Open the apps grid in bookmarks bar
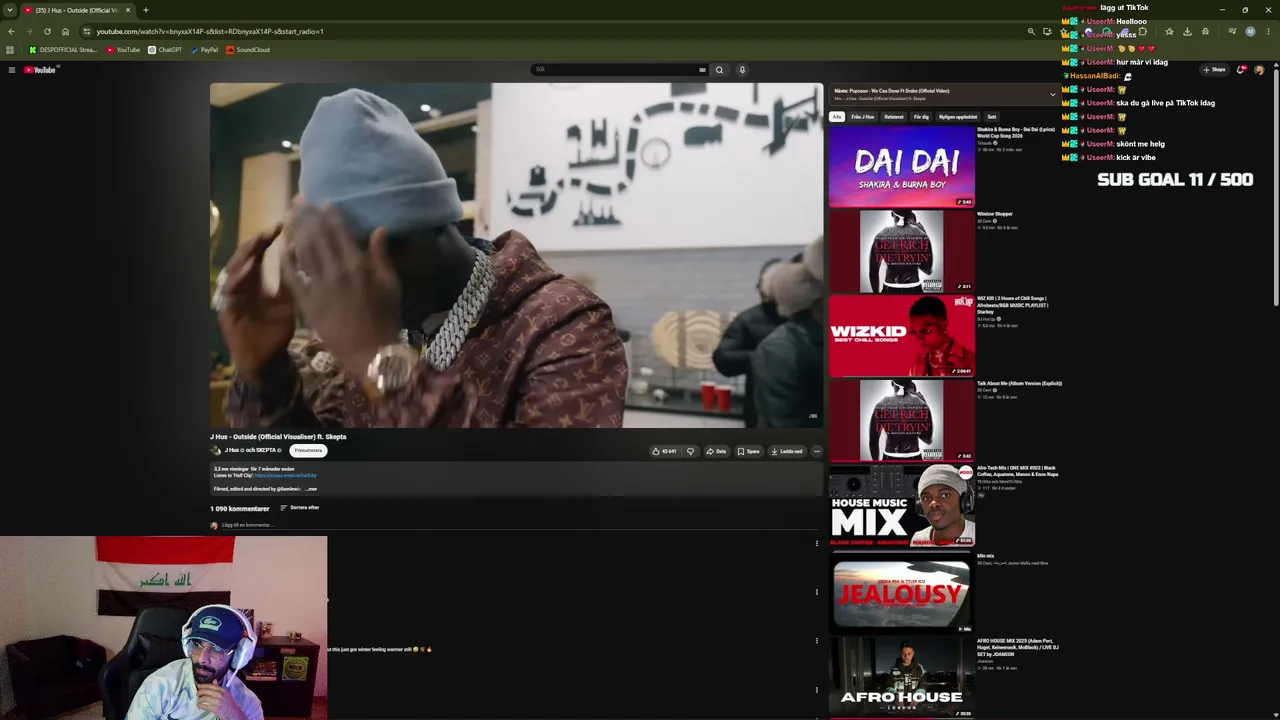 coord(10,50)
